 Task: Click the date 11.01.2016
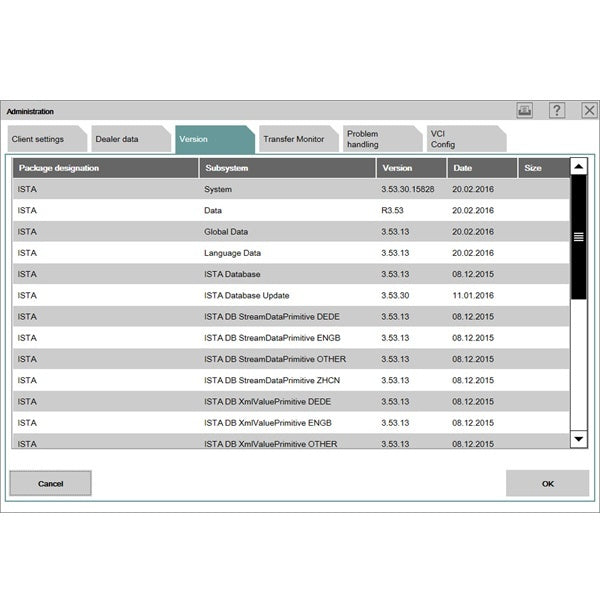tap(473, 295)
